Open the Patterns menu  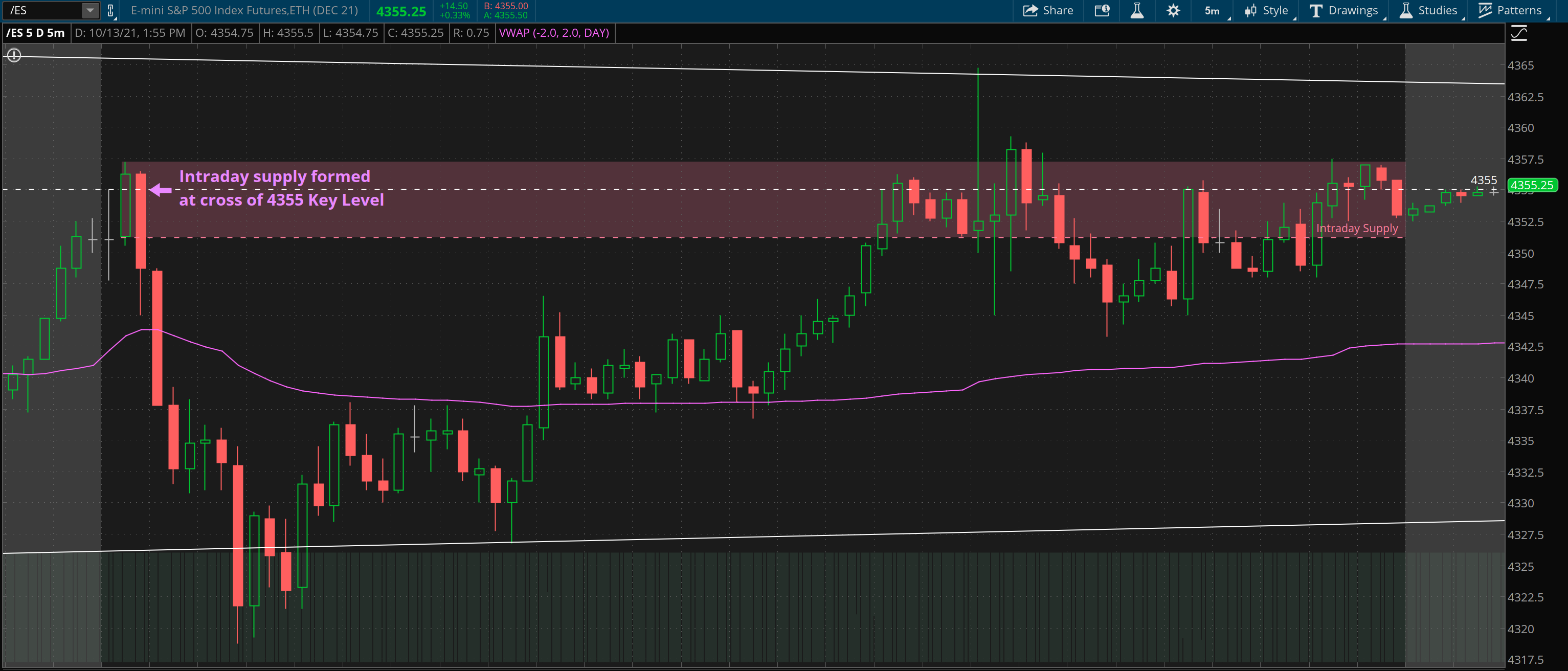(1514, 10)
